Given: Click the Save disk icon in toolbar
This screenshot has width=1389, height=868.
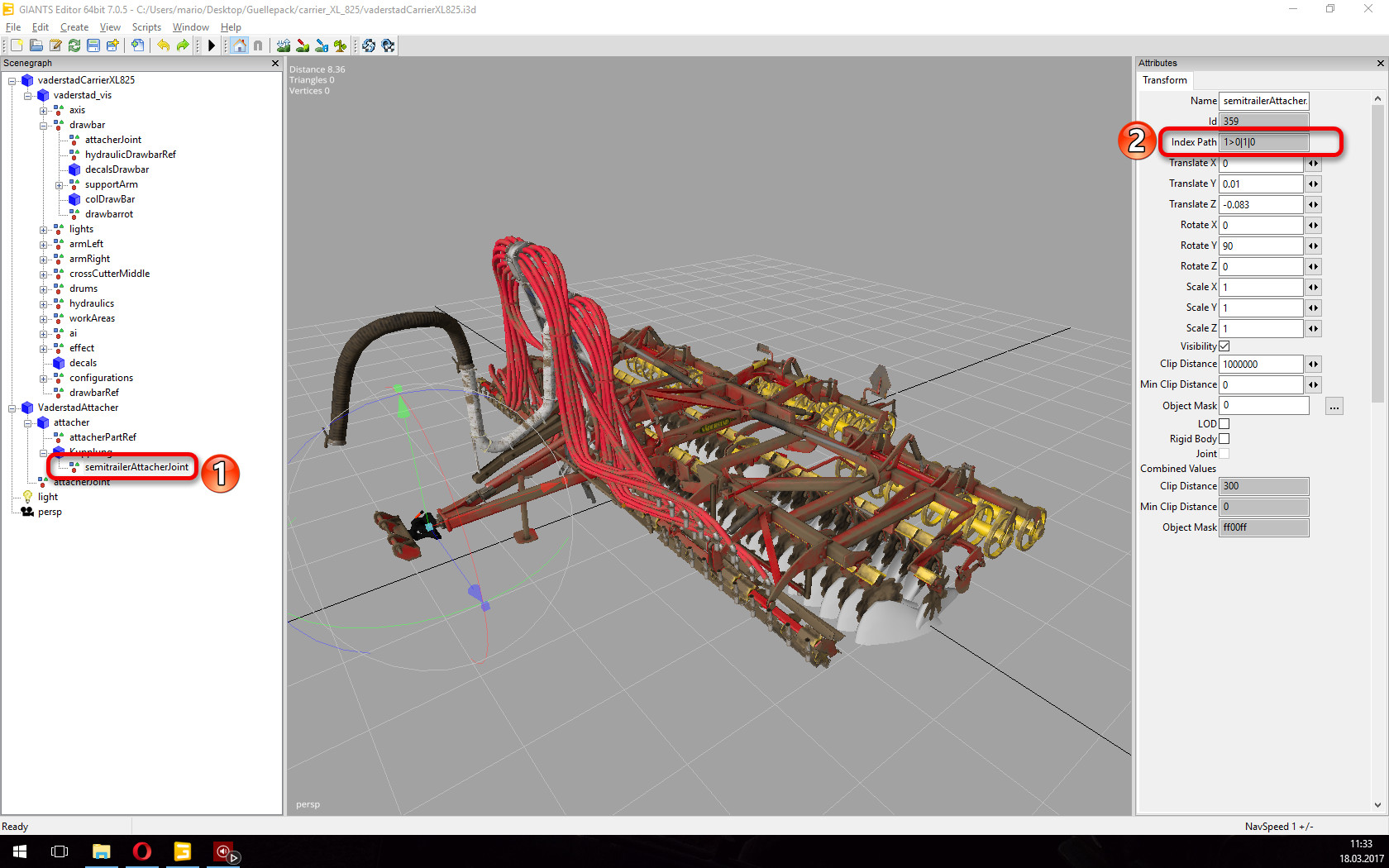Looking at the screenshot, I should (x=93, y=45).
